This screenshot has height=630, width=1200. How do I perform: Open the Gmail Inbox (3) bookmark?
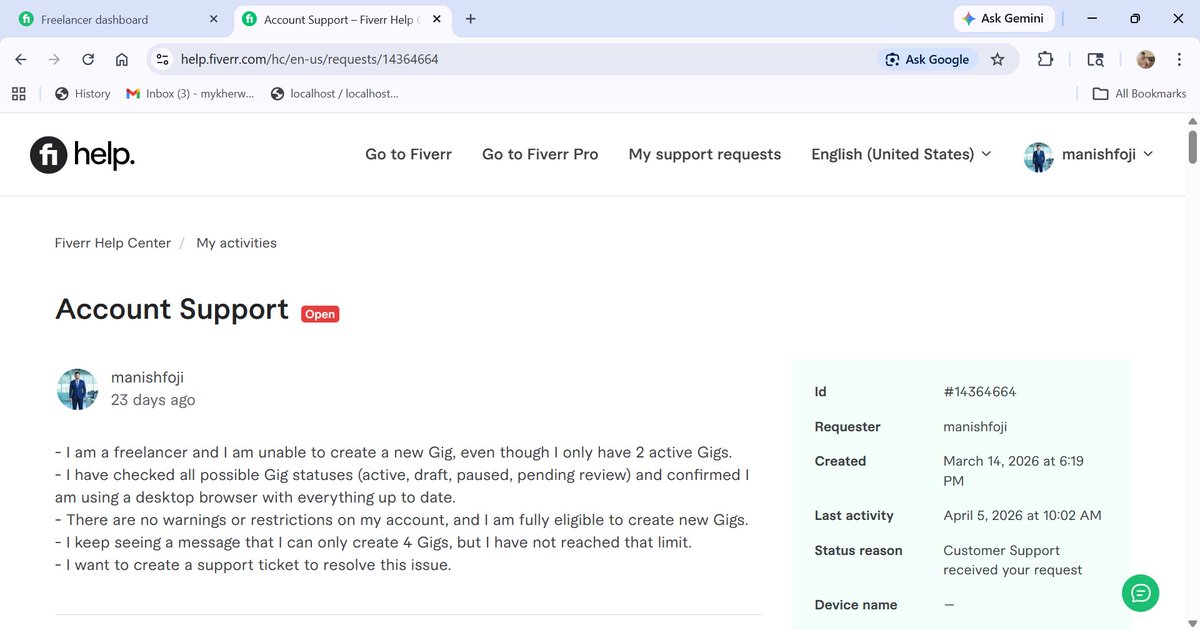point(190,93)
